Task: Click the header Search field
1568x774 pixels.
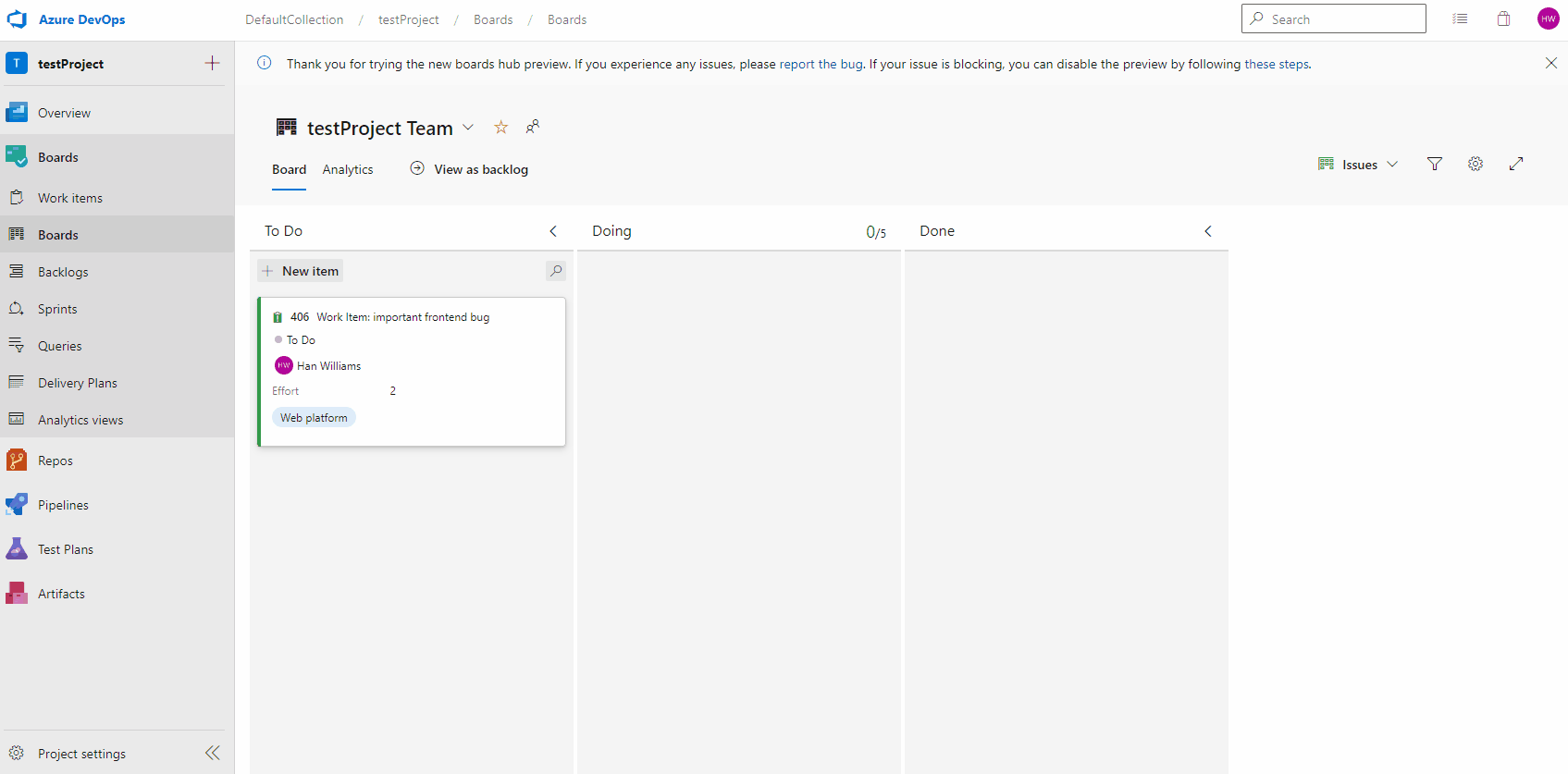Action: (x=1333, y=18)
